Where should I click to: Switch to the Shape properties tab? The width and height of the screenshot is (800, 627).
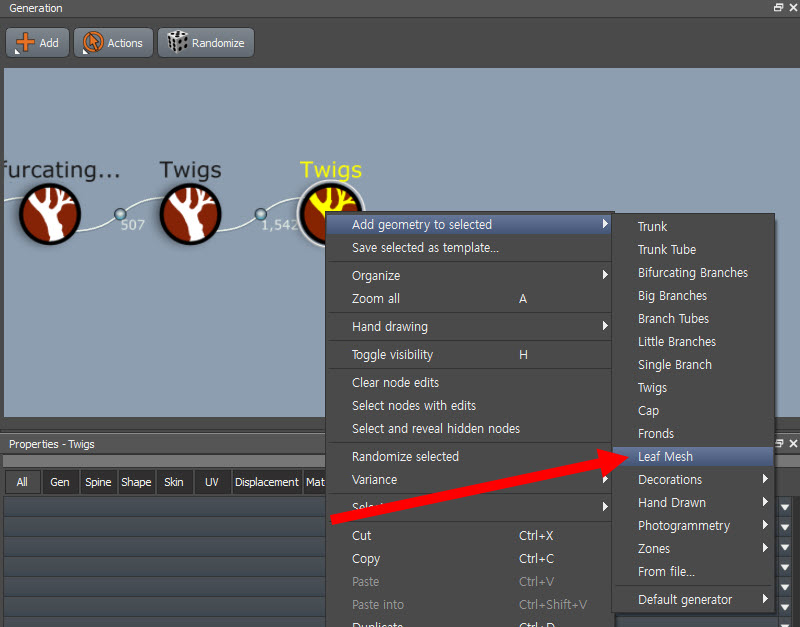[136, 482]
